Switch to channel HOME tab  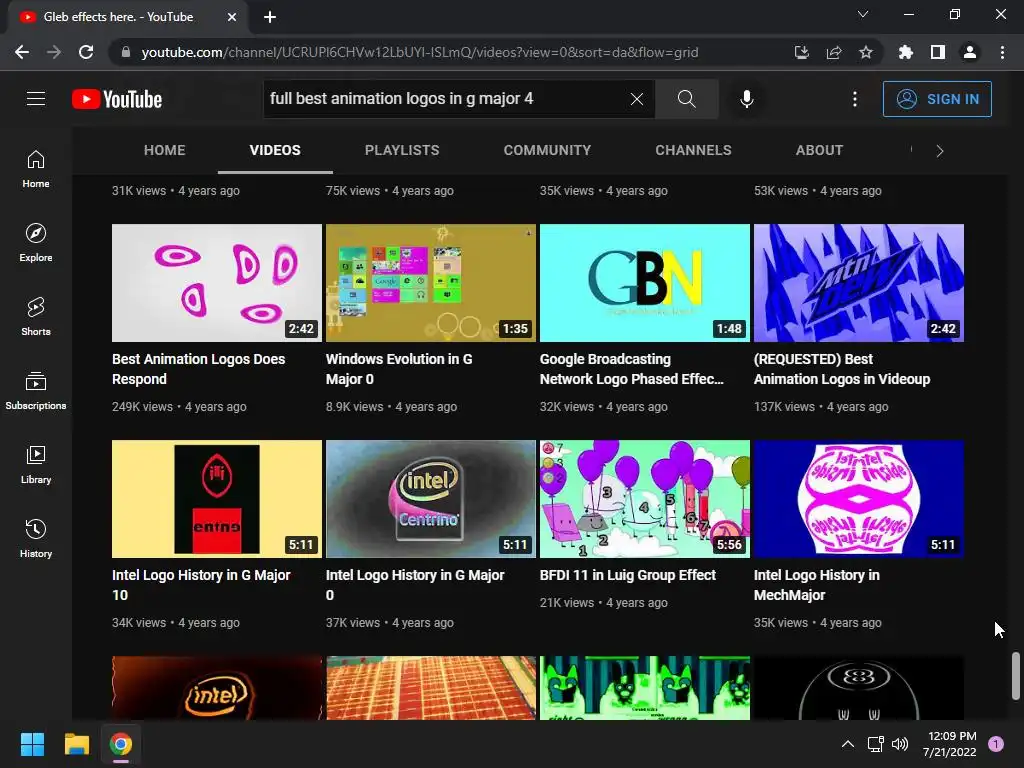coord(165,150)
